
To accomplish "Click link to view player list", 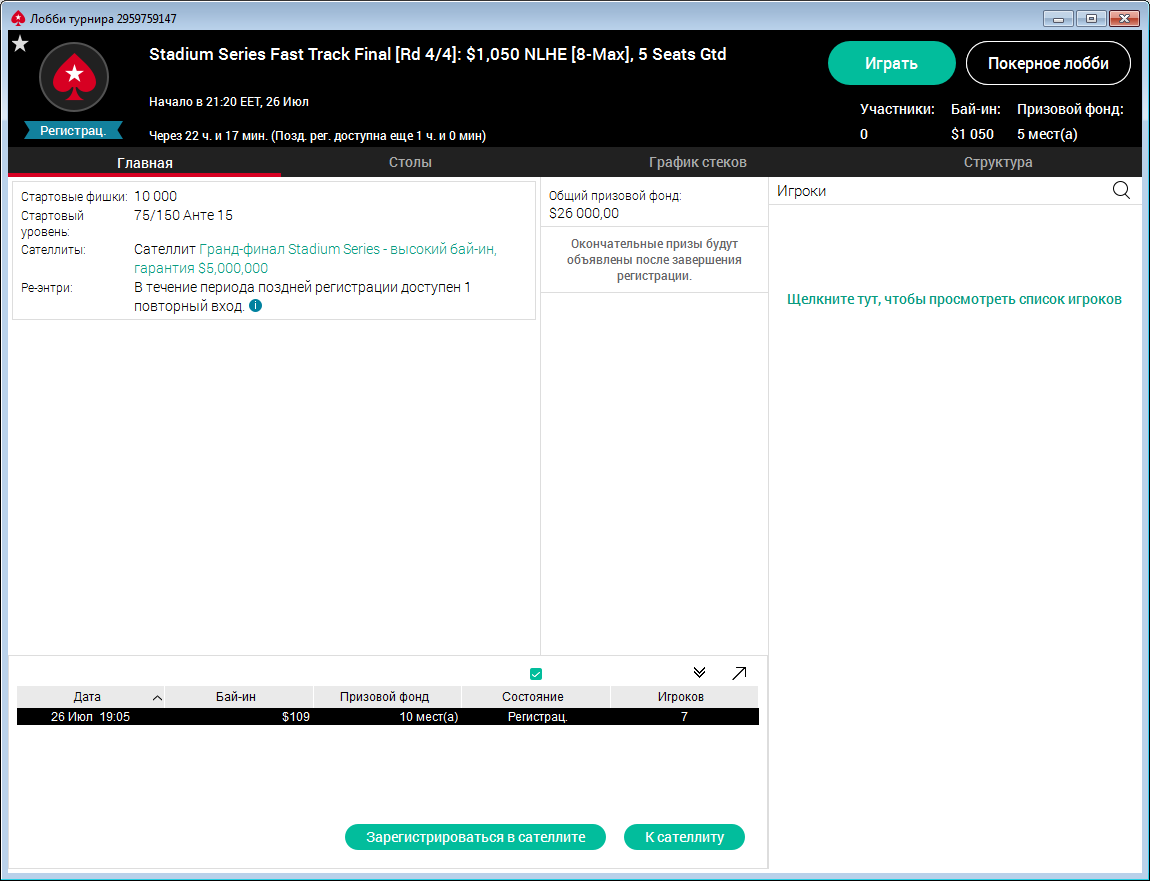I will pos(954,299).
